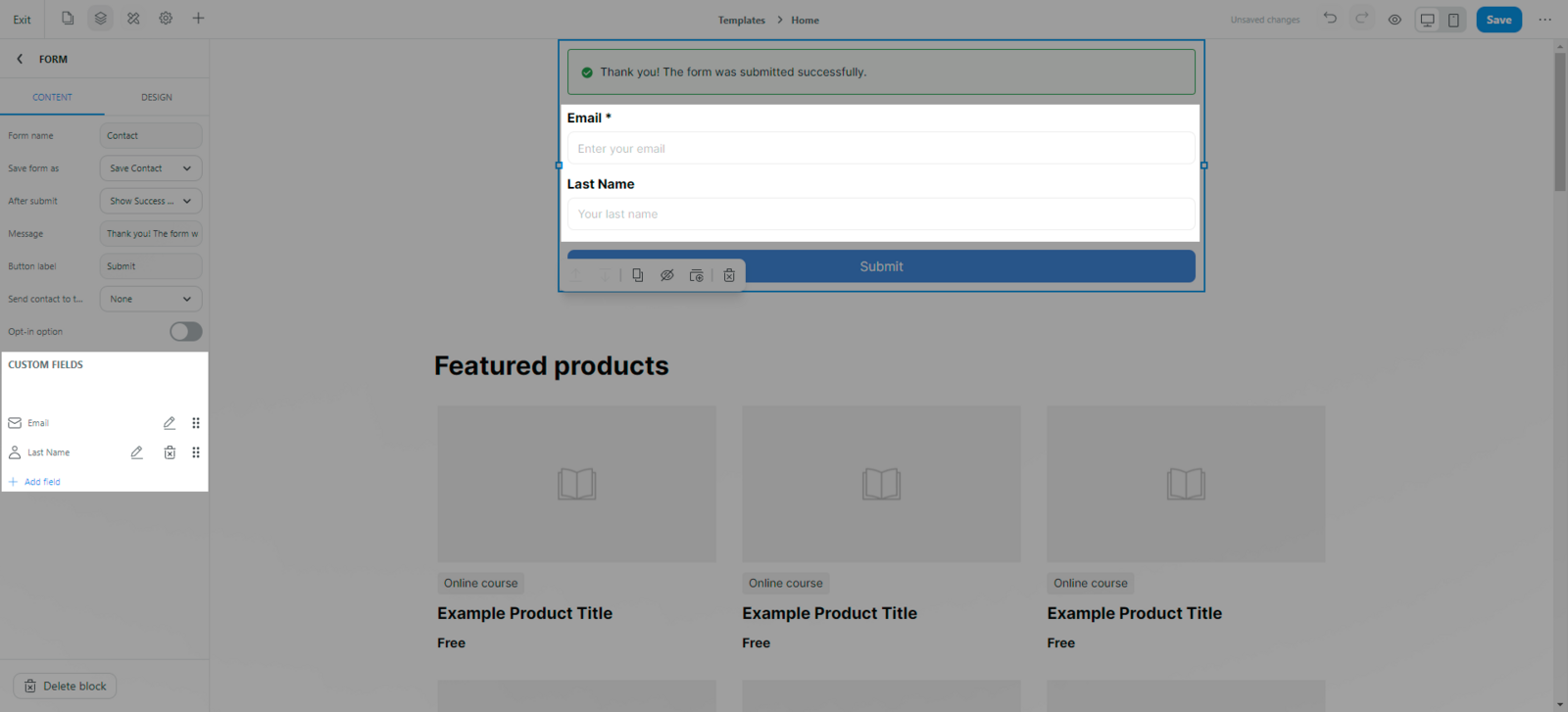This screenshot has height=712, width=1568.
Task: Click trash icon in block floating toolbar
Action: pyautogui.click(x=729, y=276)
